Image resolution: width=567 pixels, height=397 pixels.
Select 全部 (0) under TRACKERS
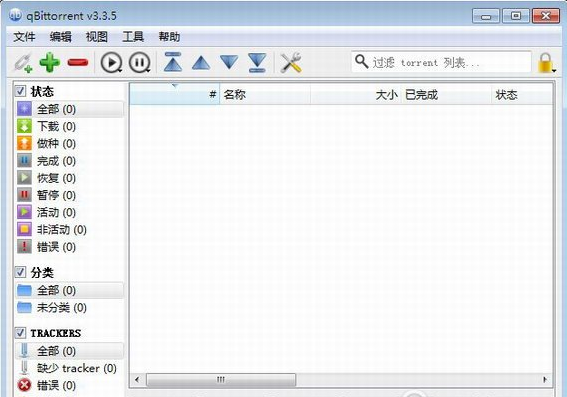pyautogui.click(x=69, y=351)
